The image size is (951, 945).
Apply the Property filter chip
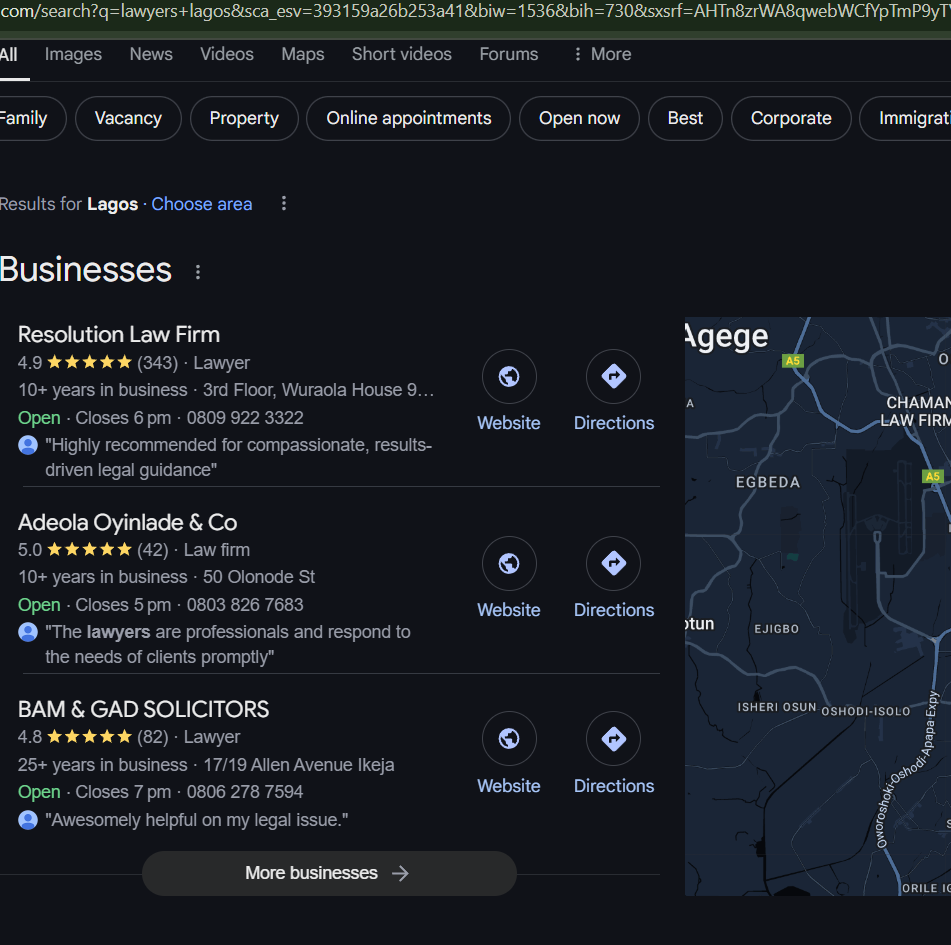click(244, 118)
